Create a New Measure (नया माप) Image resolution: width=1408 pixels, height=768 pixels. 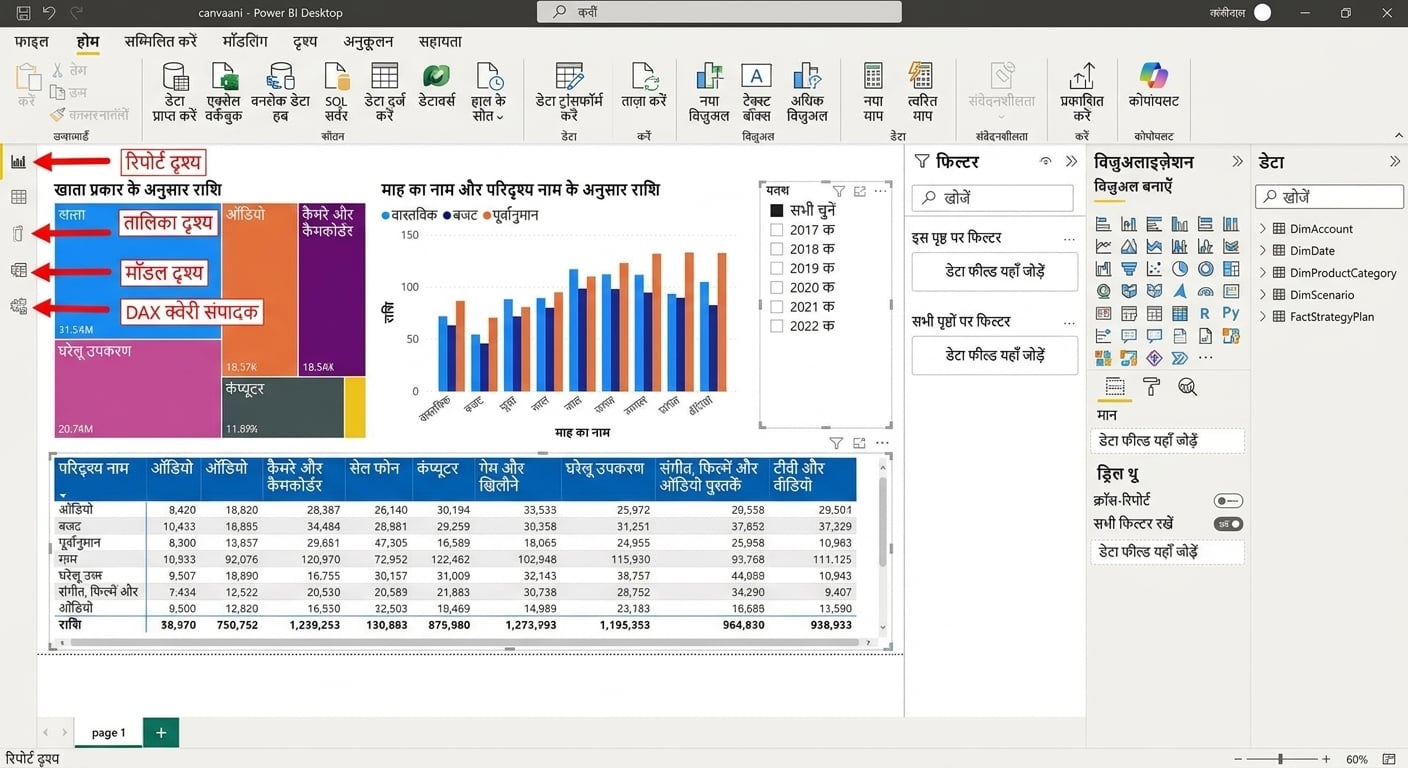[873, 91]
